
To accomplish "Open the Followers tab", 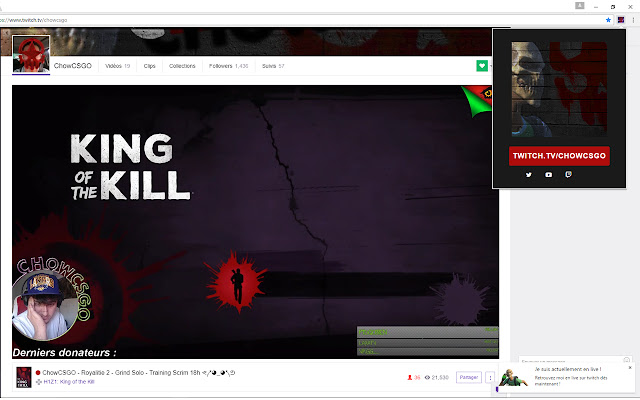I will click(228, 66).
